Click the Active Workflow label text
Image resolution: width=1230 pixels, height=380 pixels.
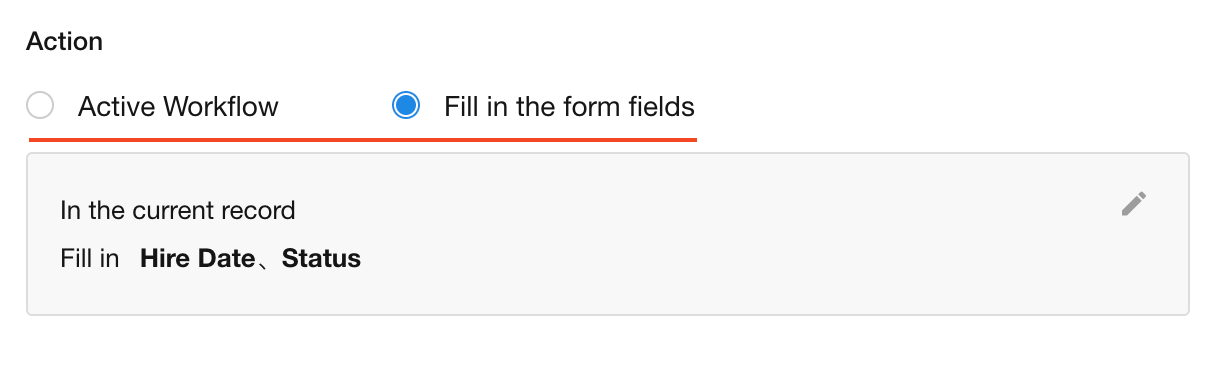pyautogui.click(x=178, y=106)
